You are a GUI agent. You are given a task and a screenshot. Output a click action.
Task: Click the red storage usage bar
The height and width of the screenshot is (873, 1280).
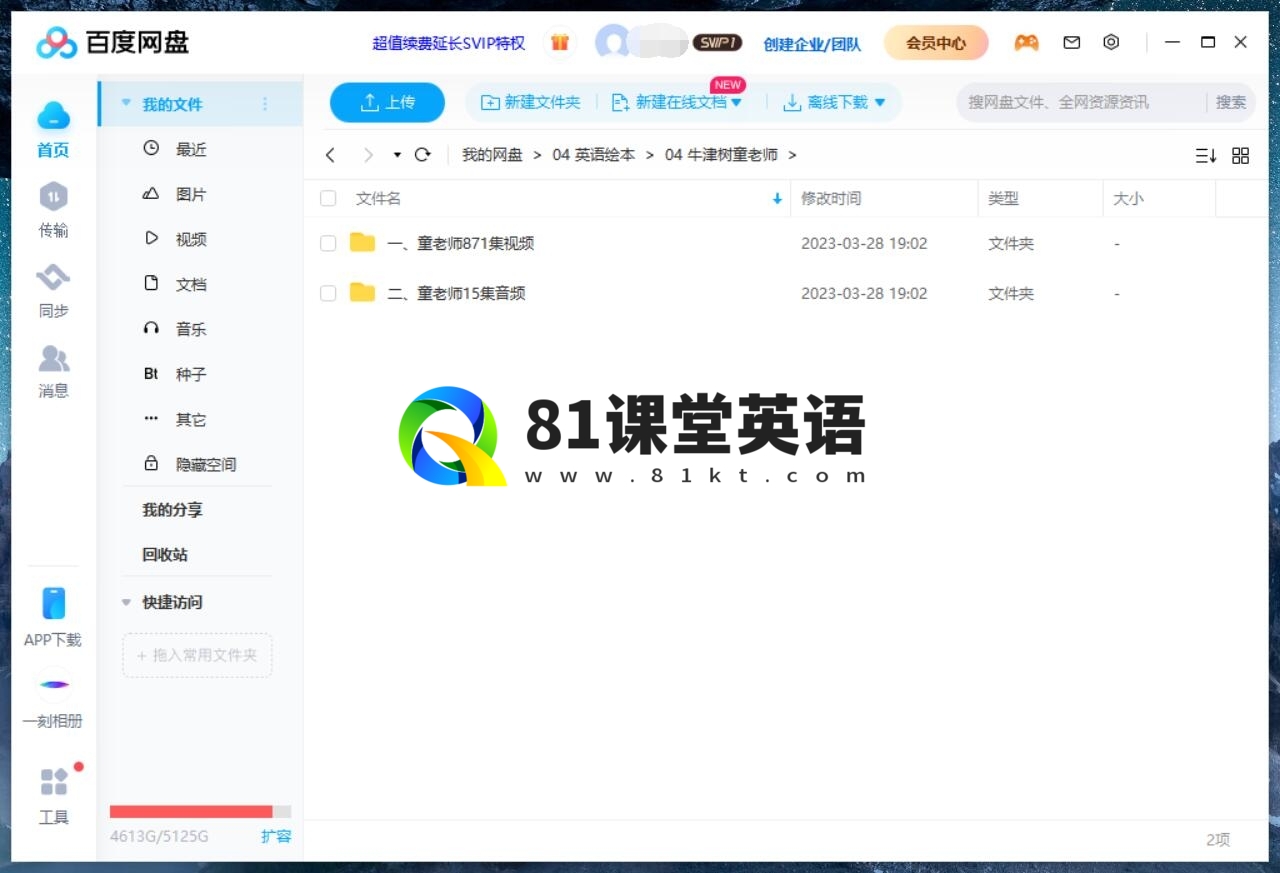[x=191, y=812]
